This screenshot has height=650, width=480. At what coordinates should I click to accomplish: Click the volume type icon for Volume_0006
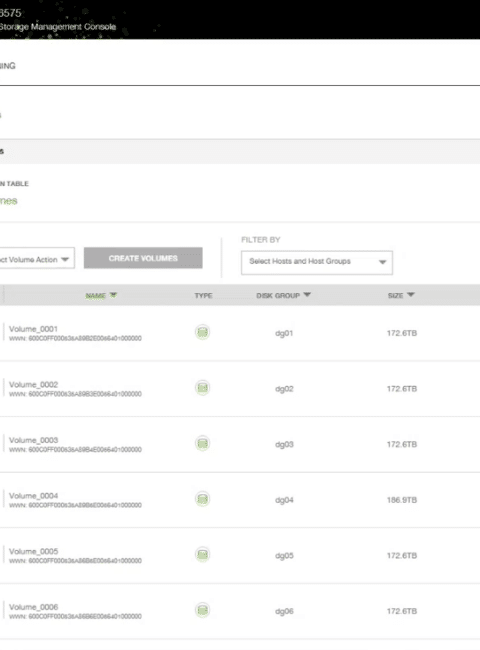pyautogui.click(x=202, y=610)
